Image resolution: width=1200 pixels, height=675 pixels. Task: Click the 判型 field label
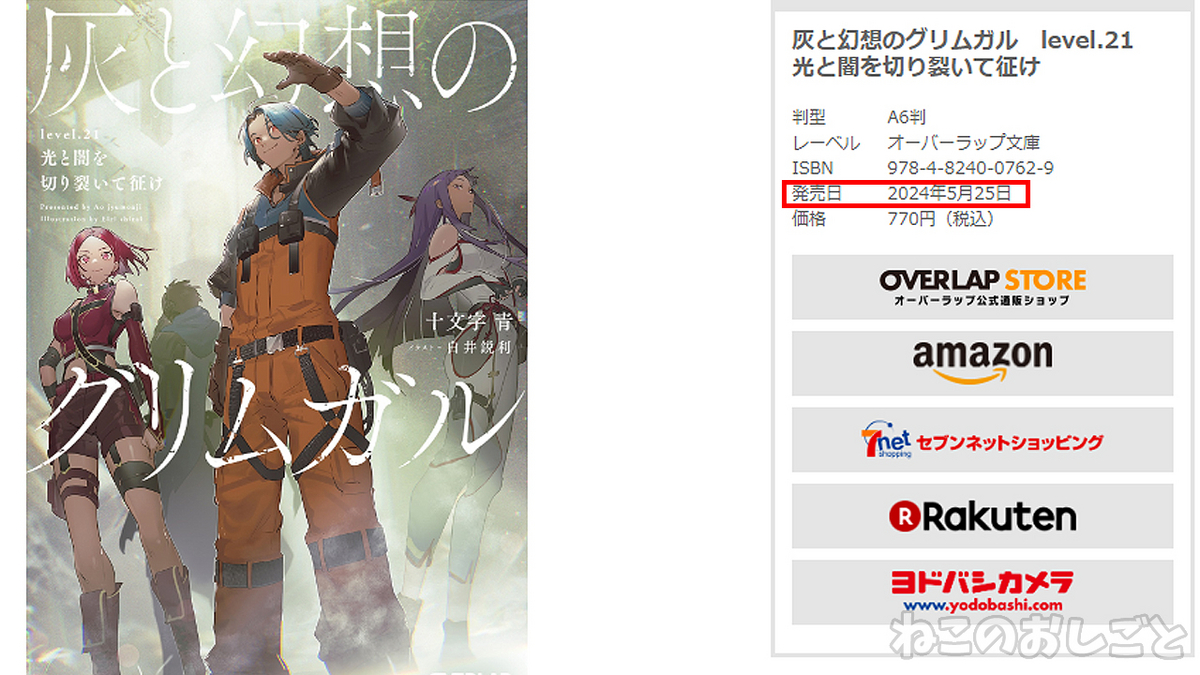(809, 117)
